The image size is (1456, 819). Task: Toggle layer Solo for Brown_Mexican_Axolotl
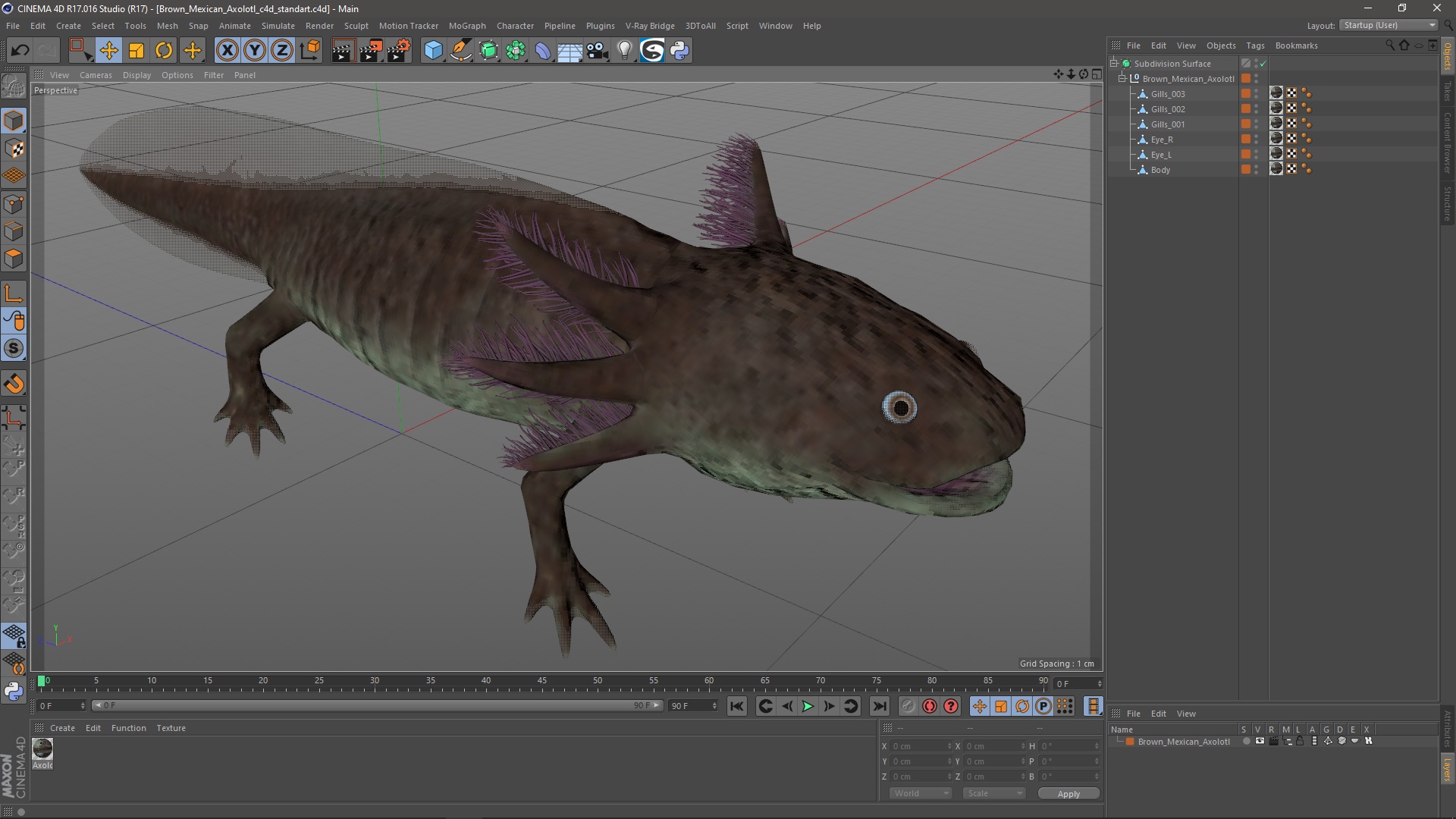1246,742
